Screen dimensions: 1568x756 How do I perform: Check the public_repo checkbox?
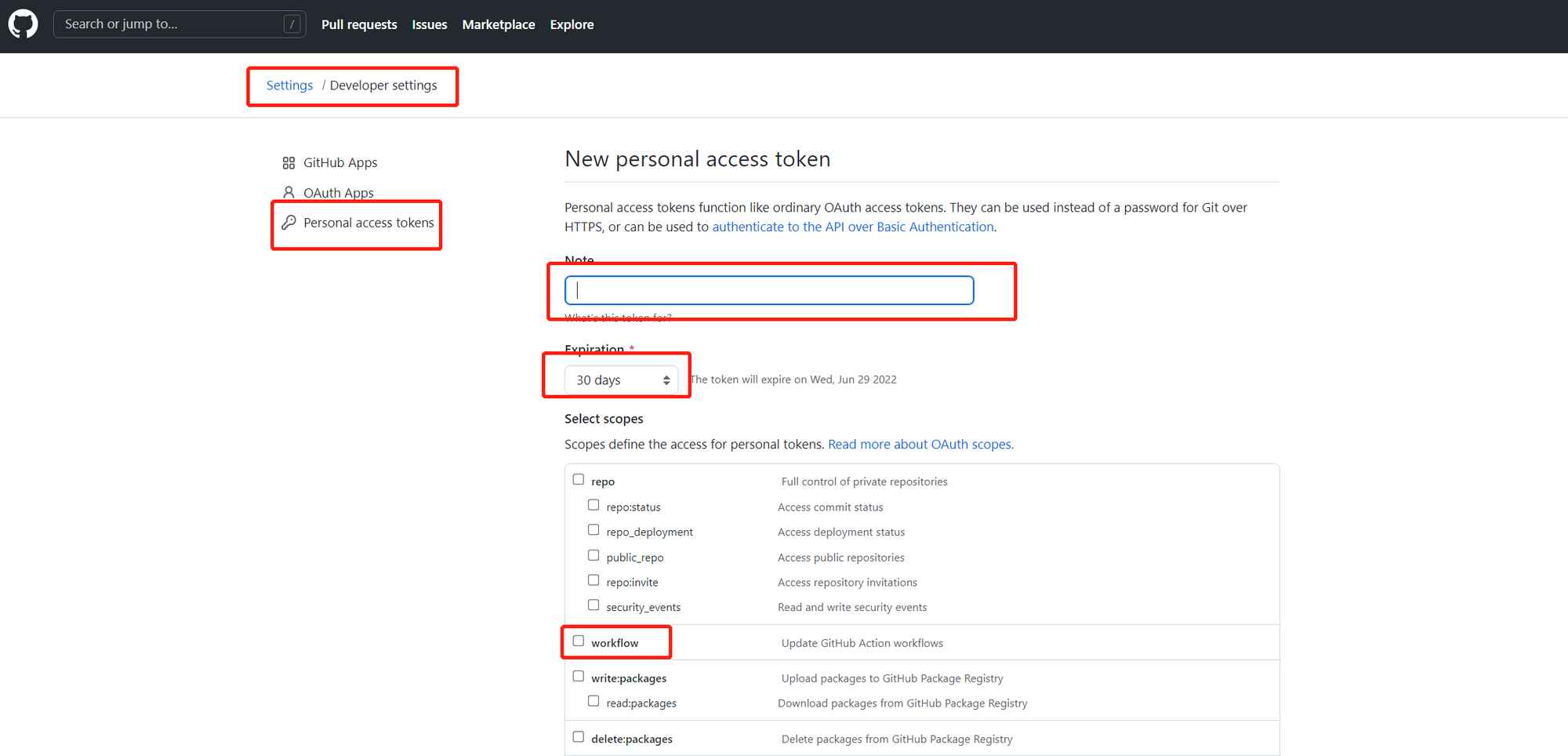point(593,555)
